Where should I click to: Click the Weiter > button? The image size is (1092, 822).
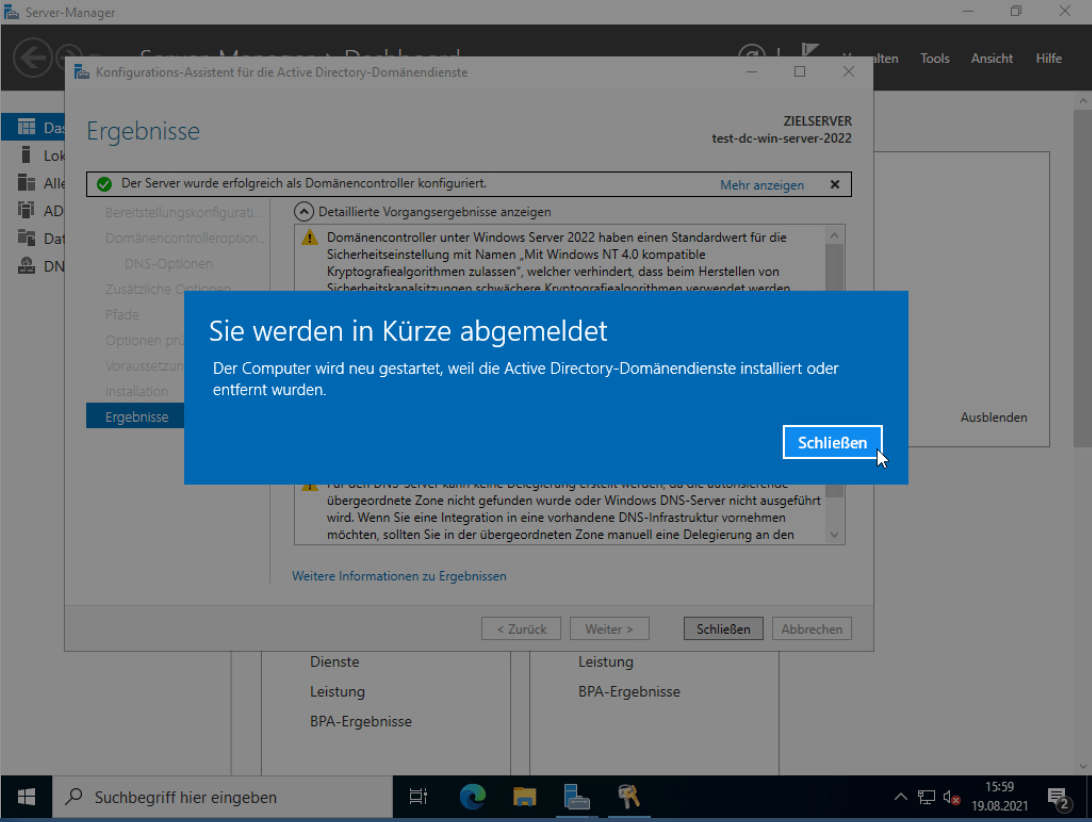click(609, 629)
